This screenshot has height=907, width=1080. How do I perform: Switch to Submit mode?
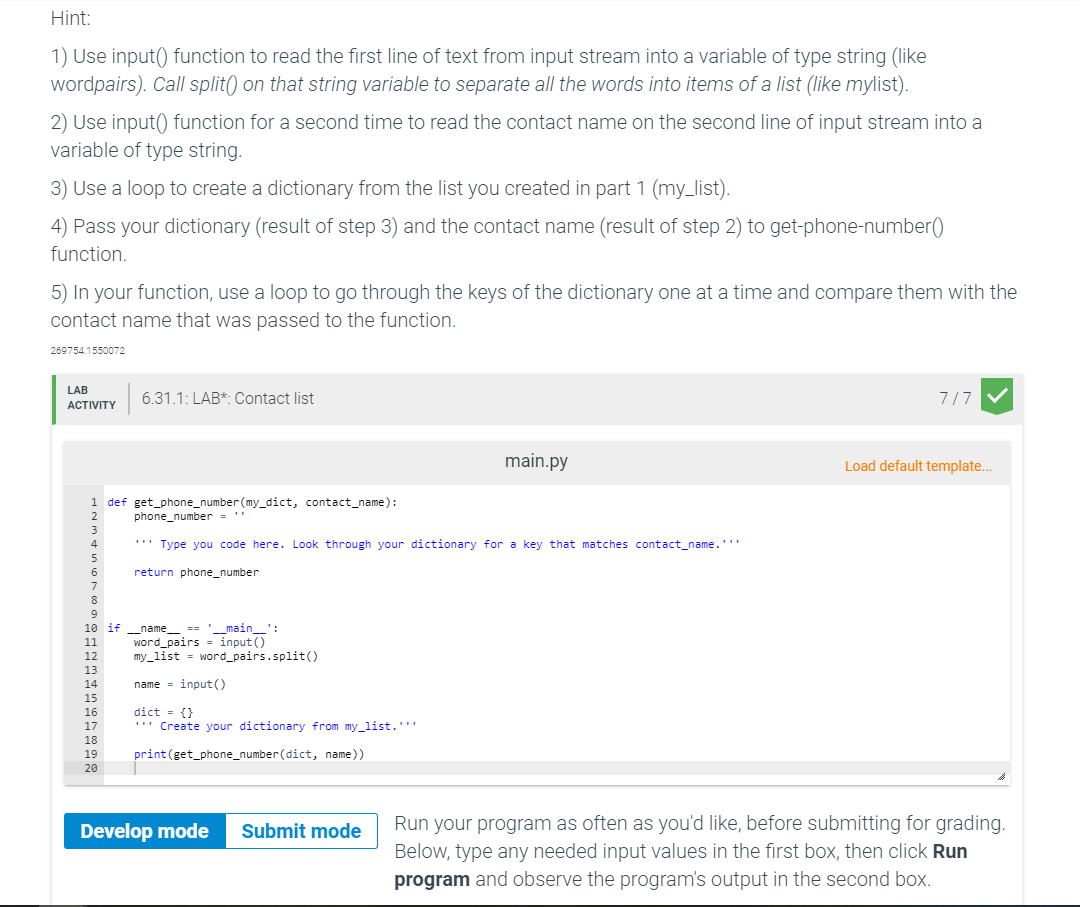301,831
